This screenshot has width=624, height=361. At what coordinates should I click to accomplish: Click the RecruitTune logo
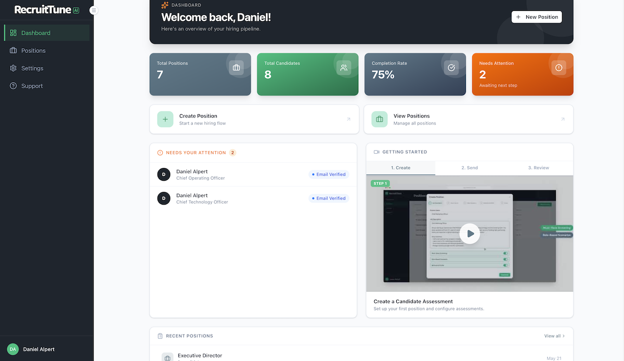coord(47,10)
